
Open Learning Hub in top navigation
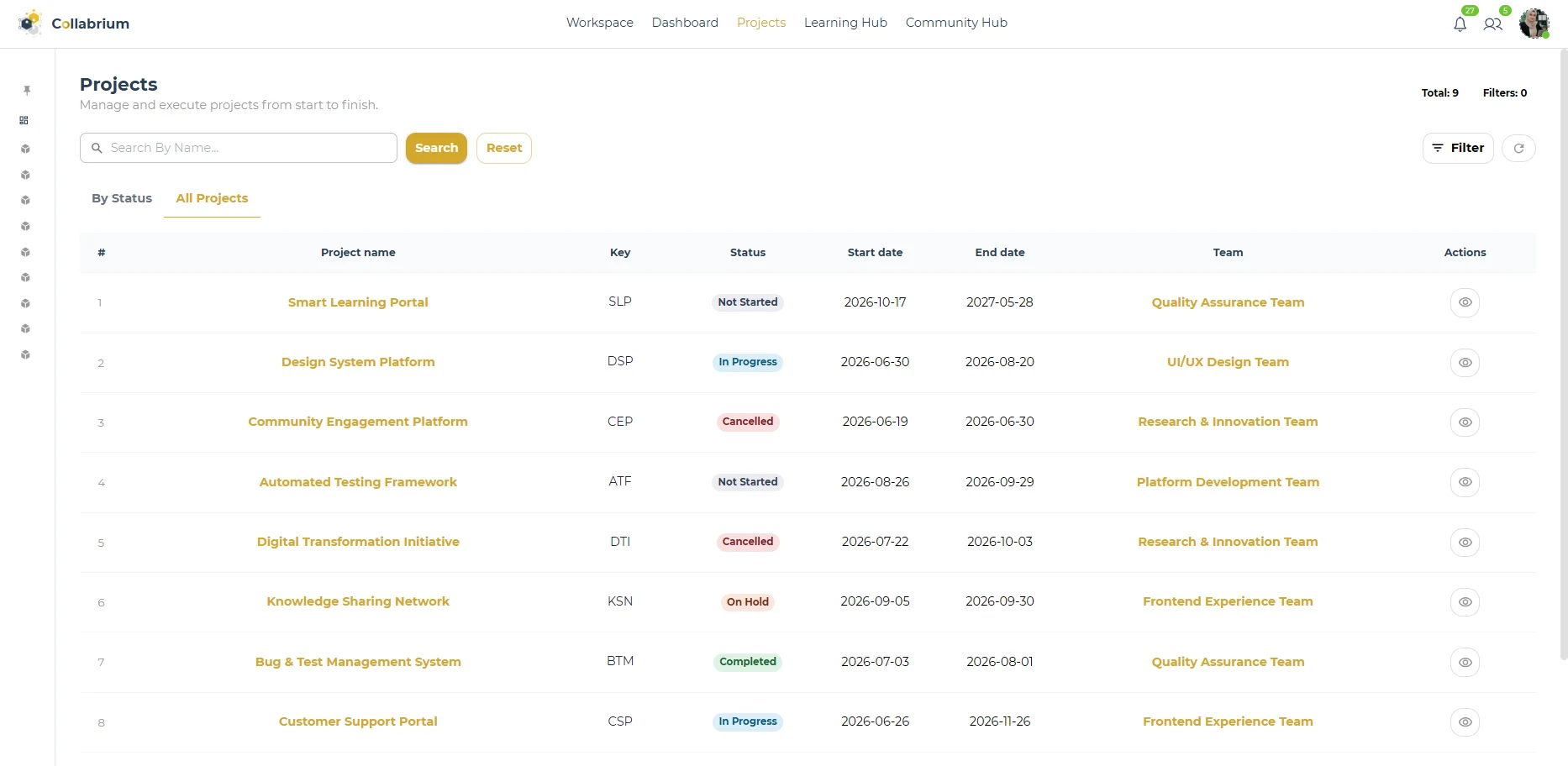(x=845, y=23)
